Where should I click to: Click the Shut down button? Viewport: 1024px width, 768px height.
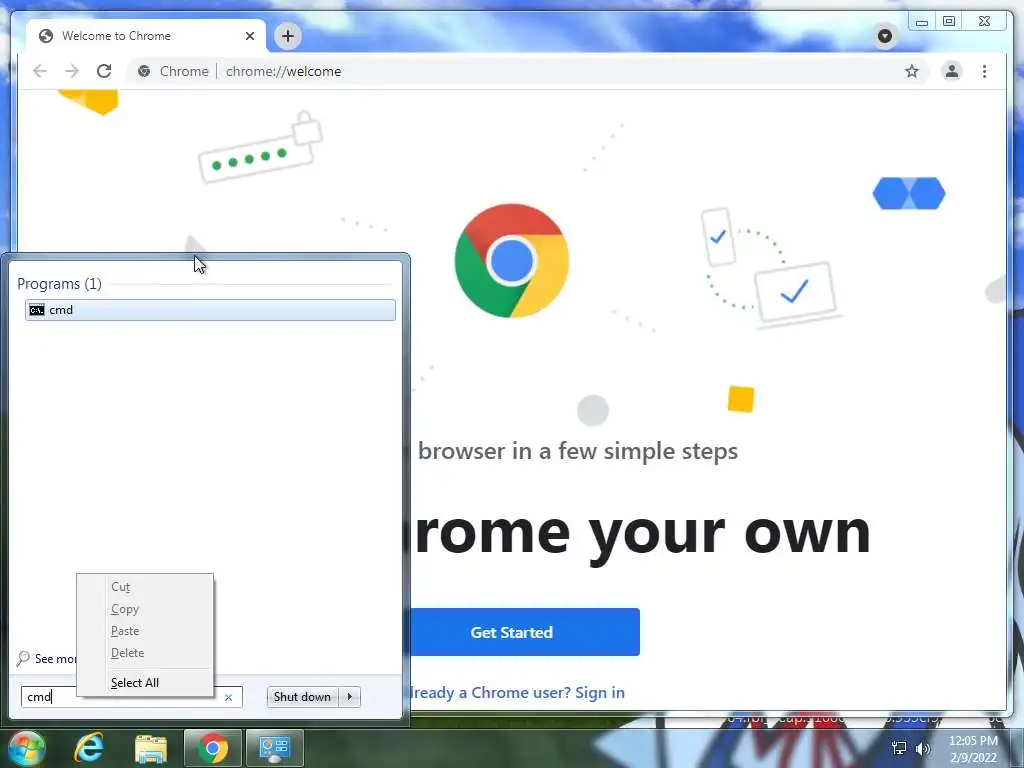pos(303,697)
